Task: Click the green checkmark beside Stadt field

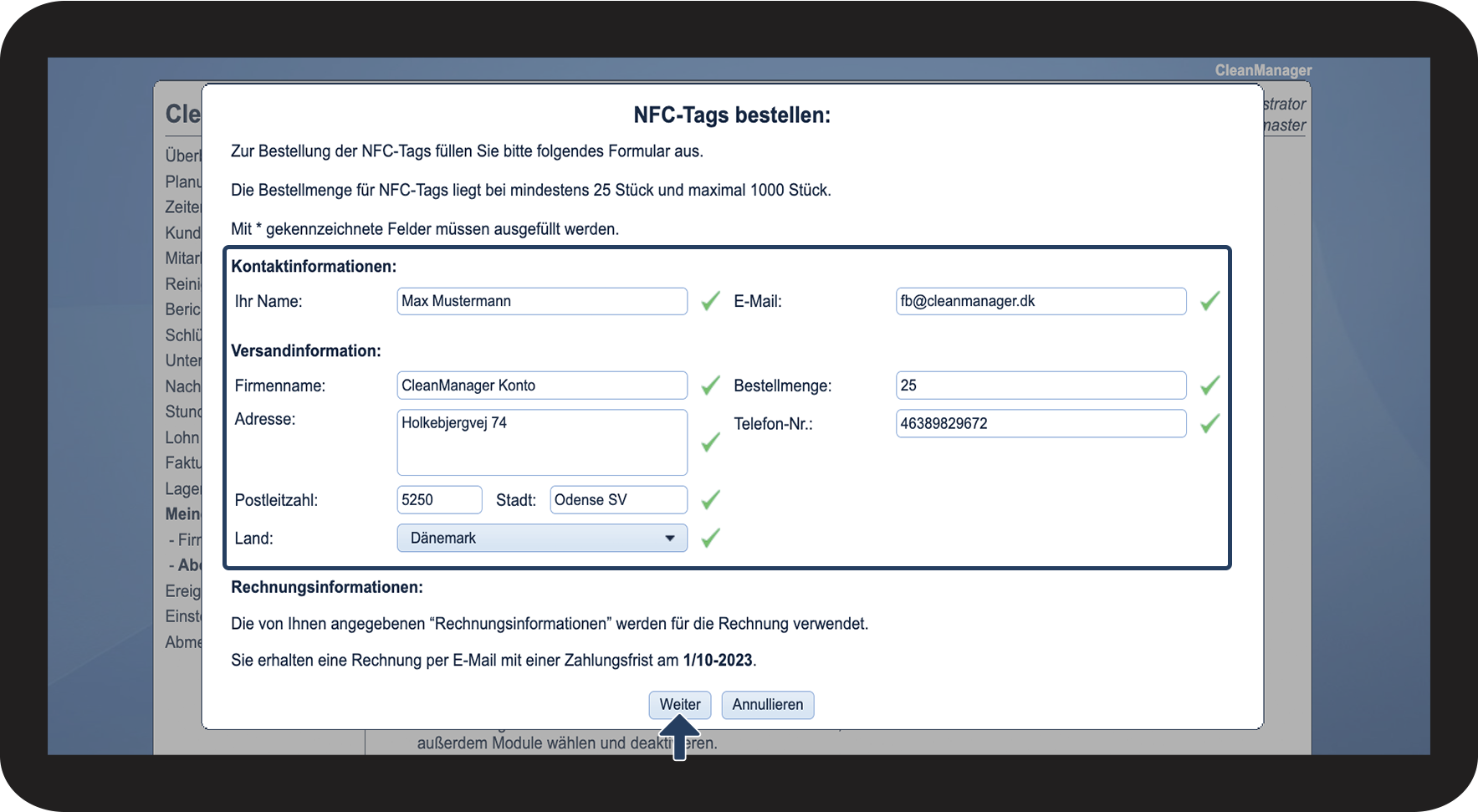Action: 710,500
